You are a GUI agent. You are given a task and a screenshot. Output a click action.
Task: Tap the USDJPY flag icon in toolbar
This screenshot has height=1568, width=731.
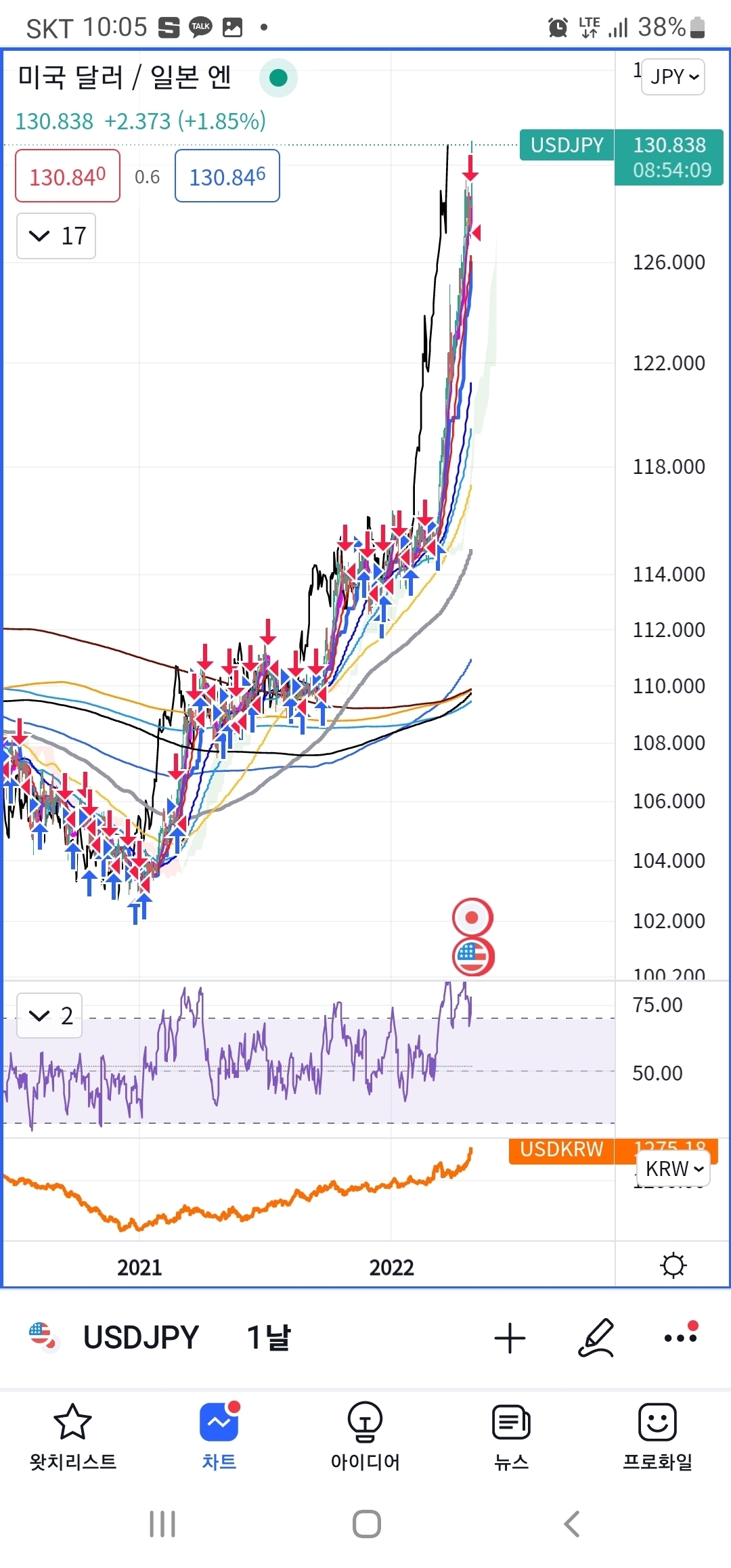coord(44,1336)
